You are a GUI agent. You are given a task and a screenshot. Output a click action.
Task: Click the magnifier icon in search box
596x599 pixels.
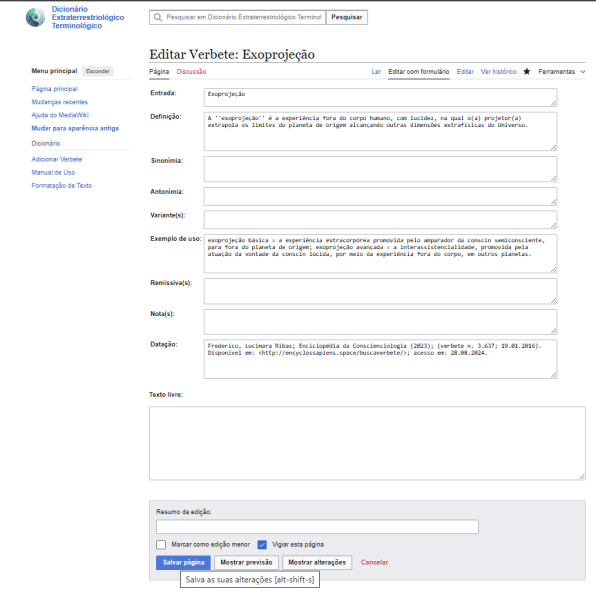158,17
